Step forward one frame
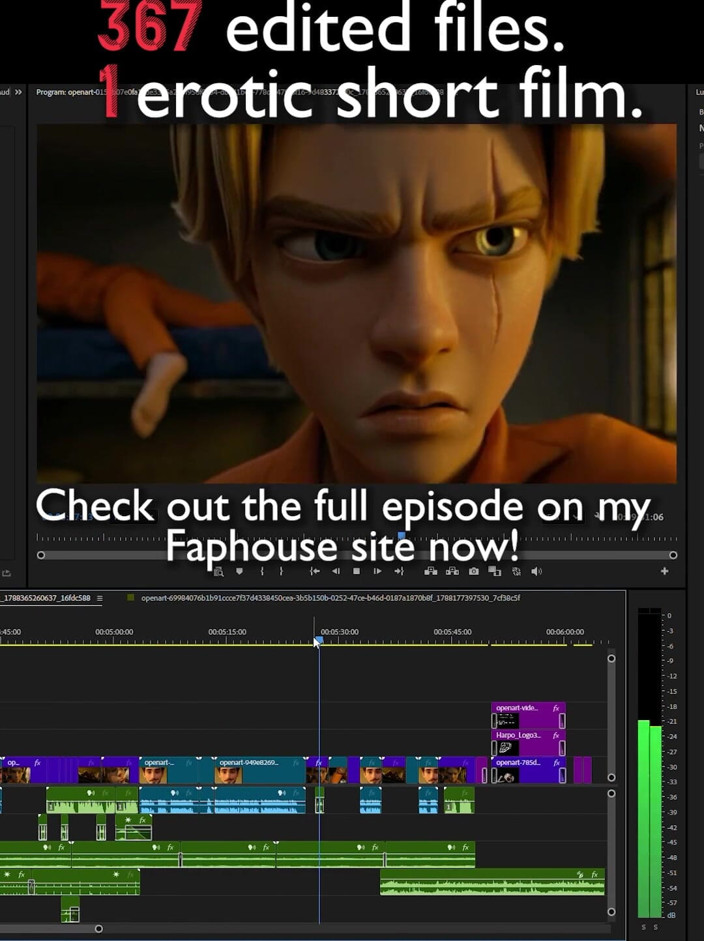The image size is (704, 941). [x=378, y=571]
